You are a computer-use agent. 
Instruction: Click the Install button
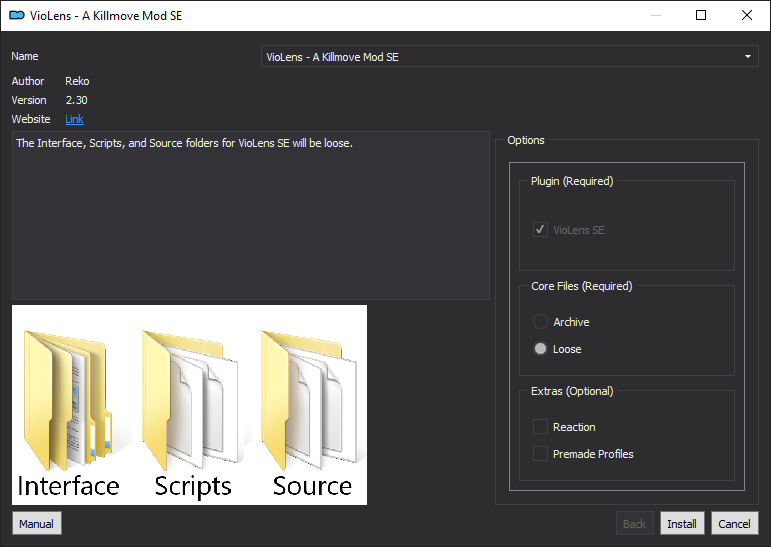(x=682, y=524)
